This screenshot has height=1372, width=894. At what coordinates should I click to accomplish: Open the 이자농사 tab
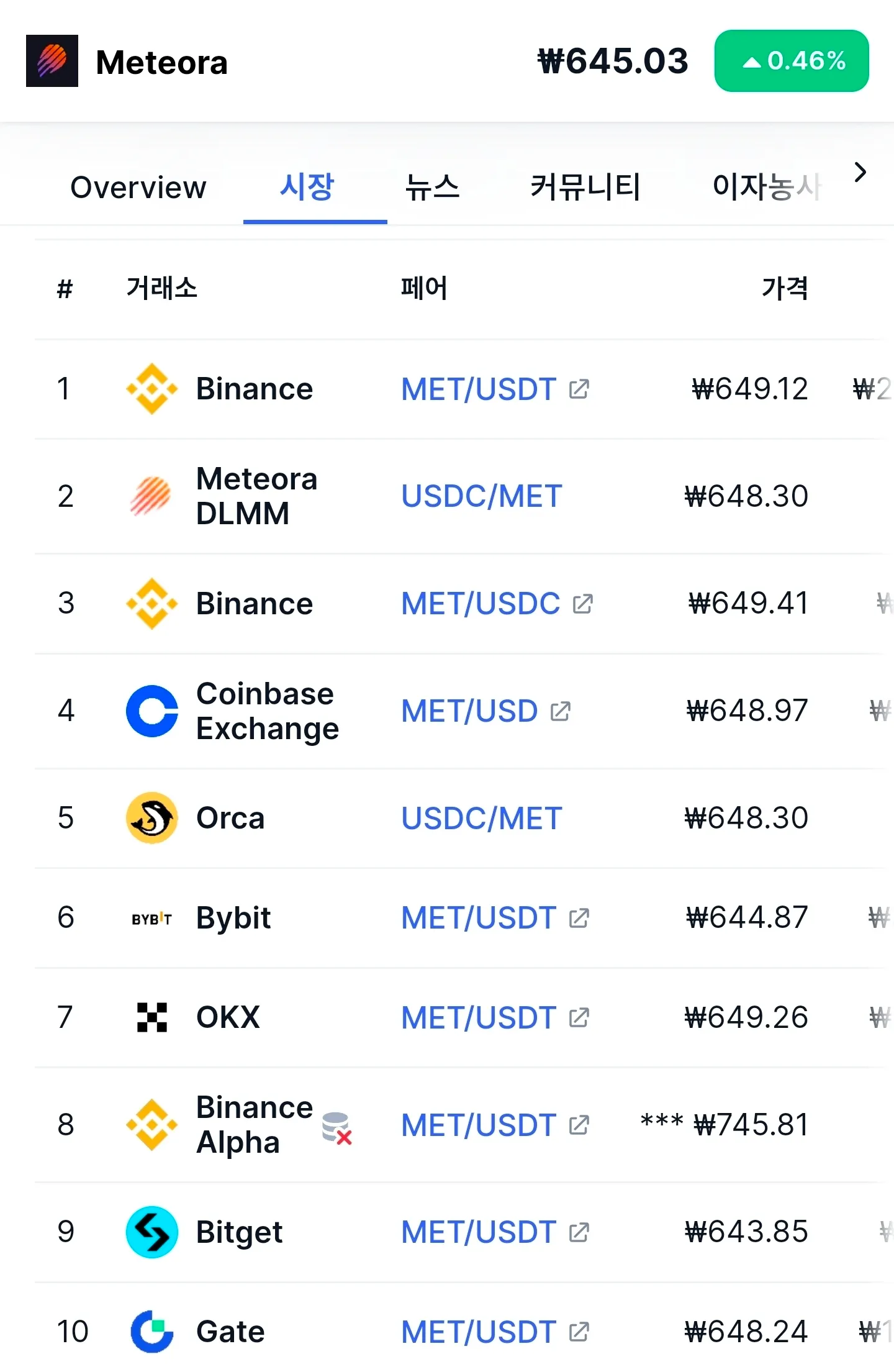[766, 188]
